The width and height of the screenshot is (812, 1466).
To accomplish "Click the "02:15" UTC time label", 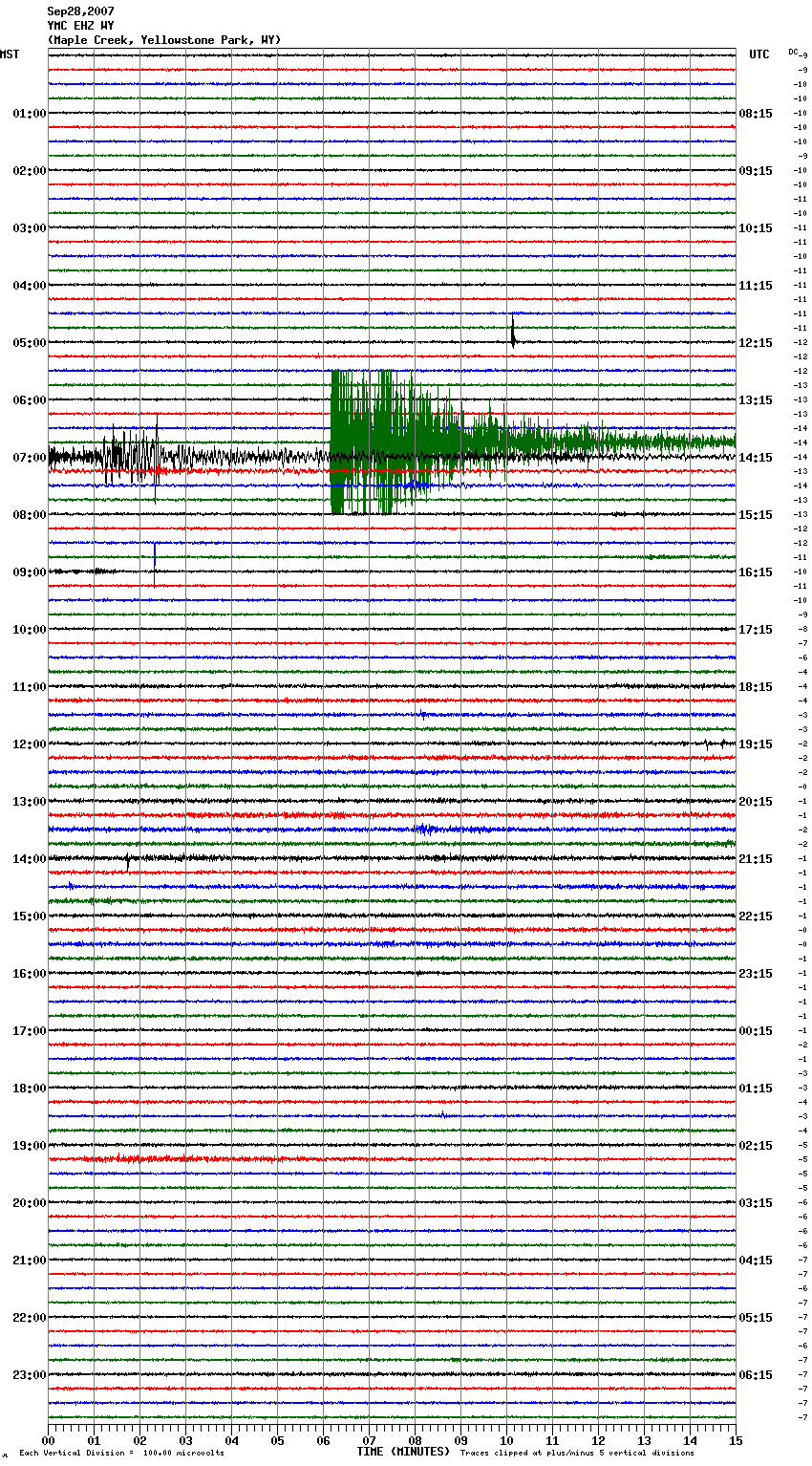I will (x=756, y=1146).
